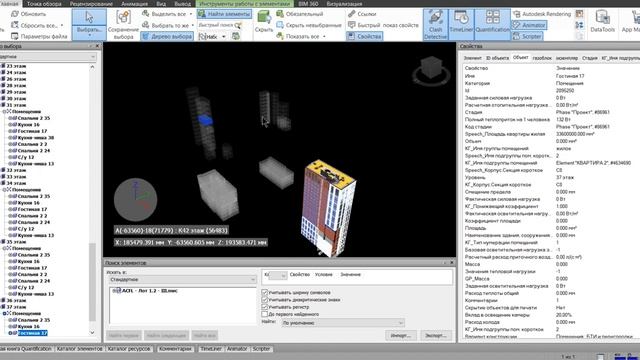
Task: Open Clash Detective tool
Action: pos(436,24)
